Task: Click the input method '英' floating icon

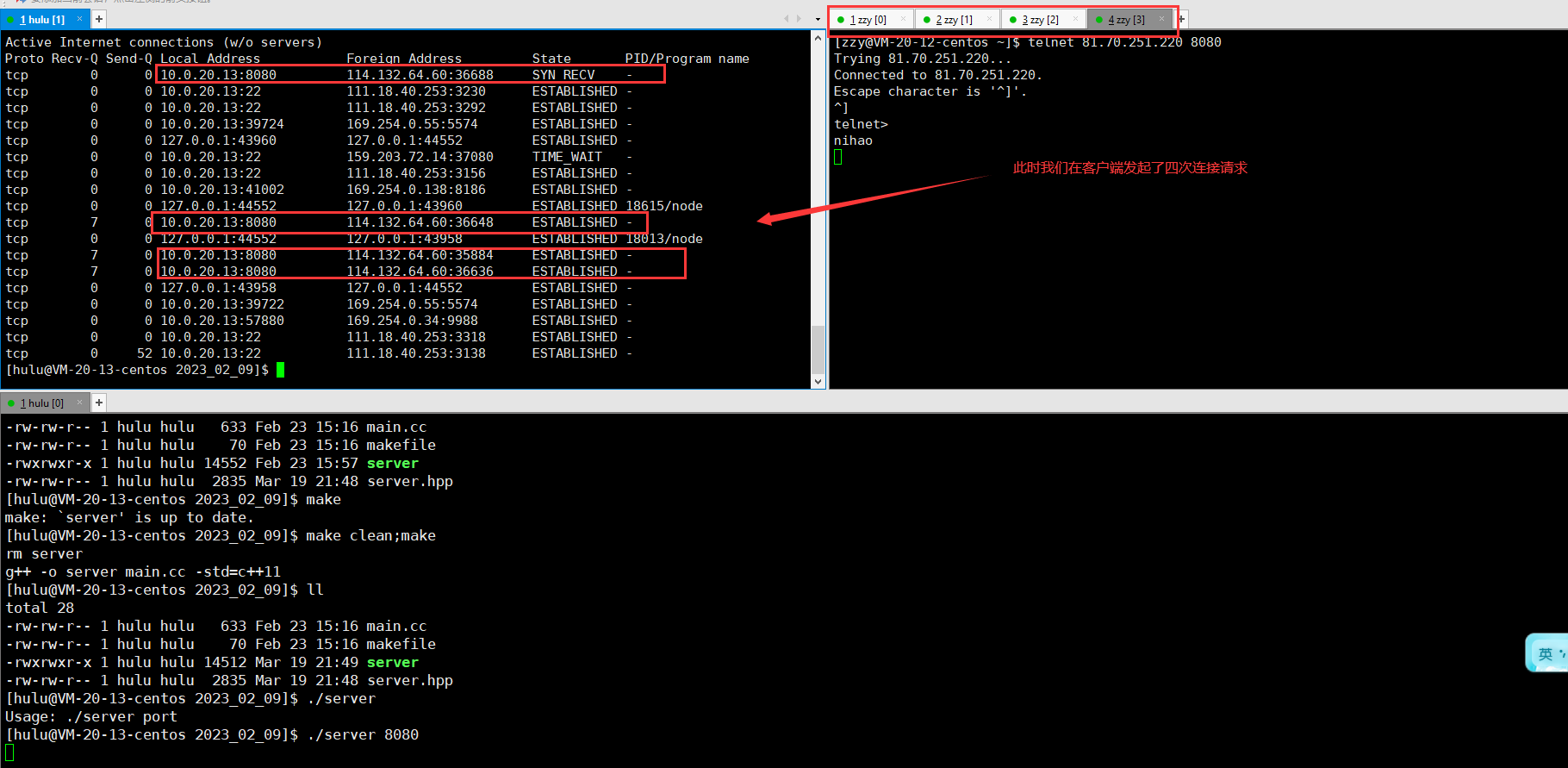Action: click(1546, 654)
